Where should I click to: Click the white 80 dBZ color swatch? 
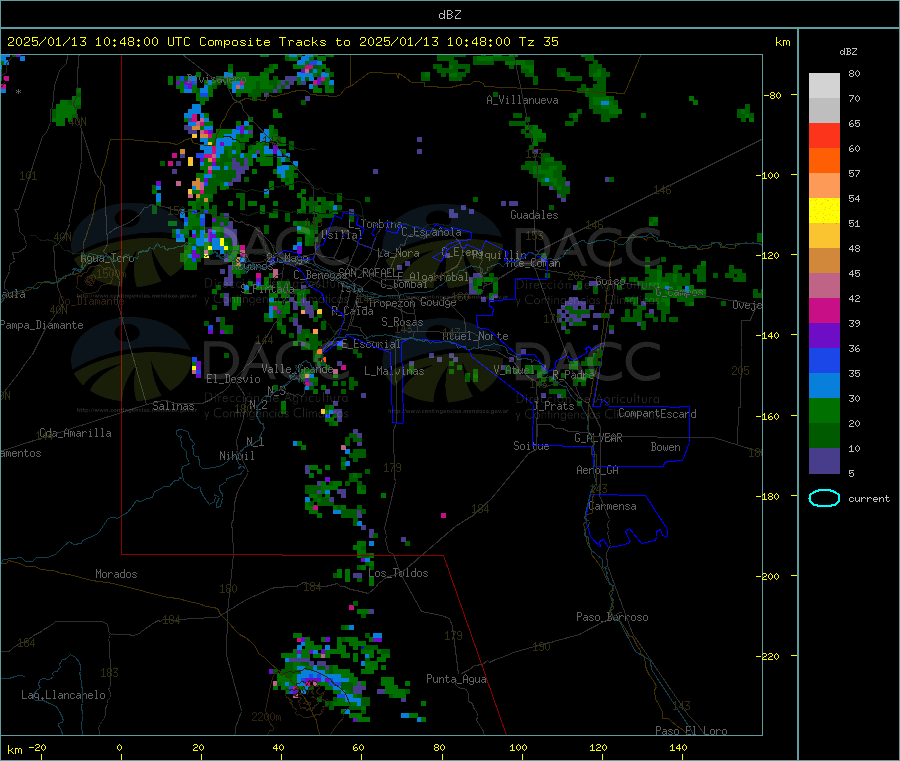click(x=824, y=86)
